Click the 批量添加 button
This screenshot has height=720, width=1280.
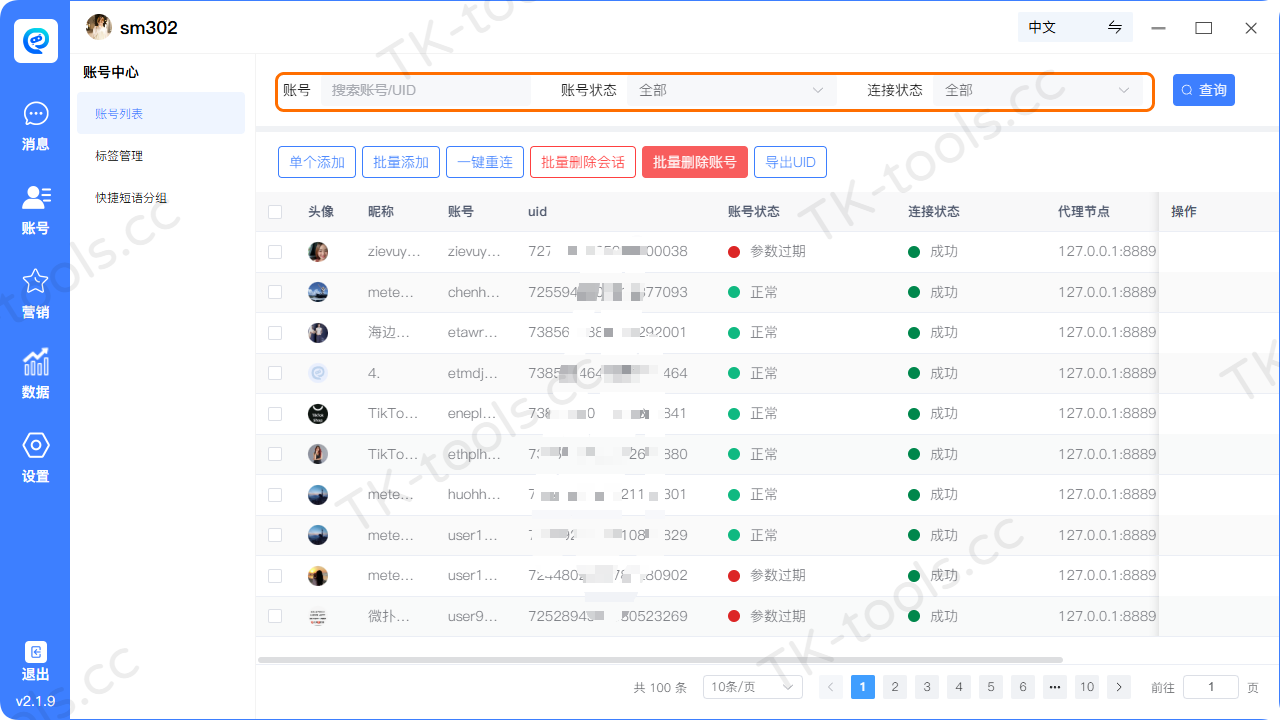click(x=401, y=162)
